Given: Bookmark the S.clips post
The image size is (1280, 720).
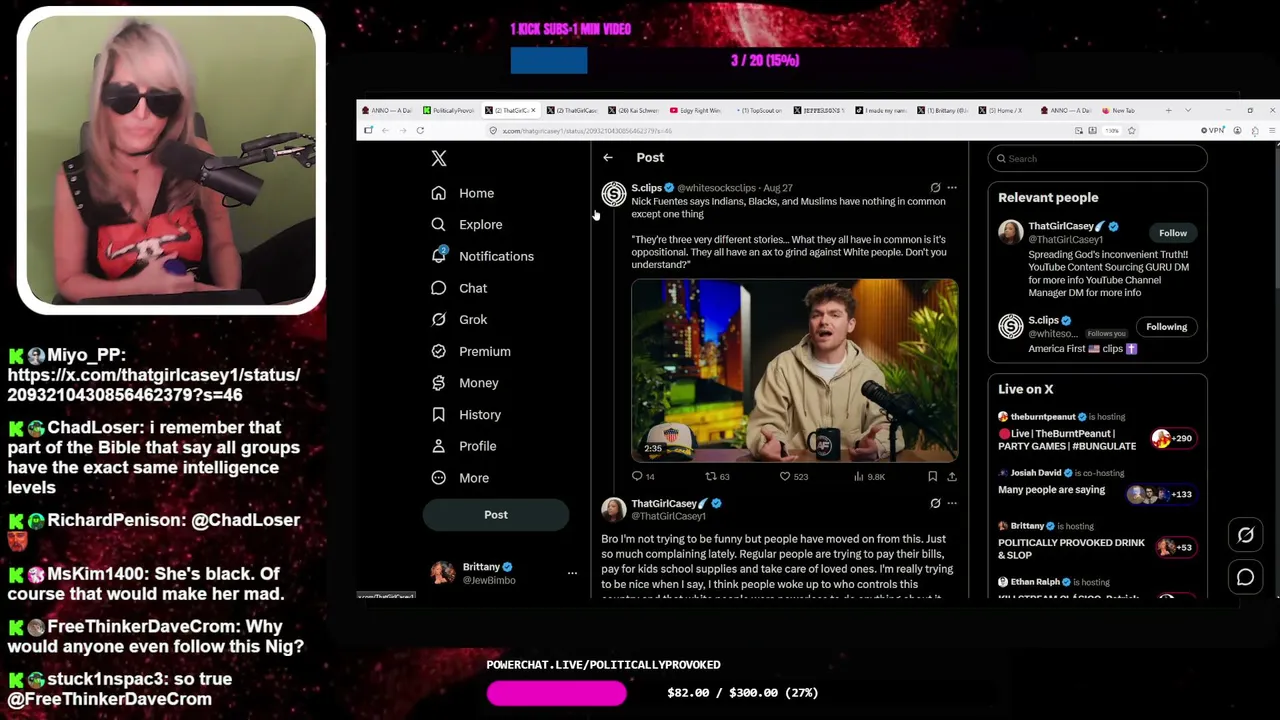Looking at the screenshot, I should tap(932, 477).
